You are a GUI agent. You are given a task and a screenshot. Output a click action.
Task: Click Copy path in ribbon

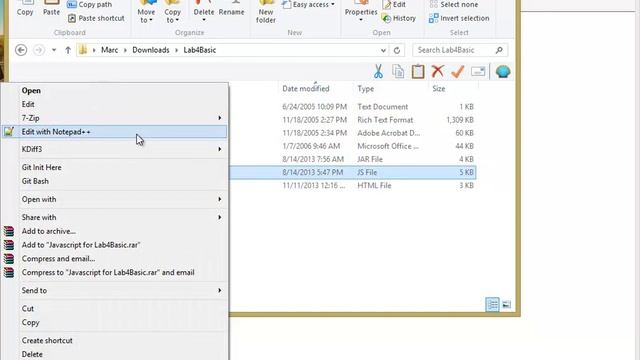pyautogui.click(x=89, y=4)
